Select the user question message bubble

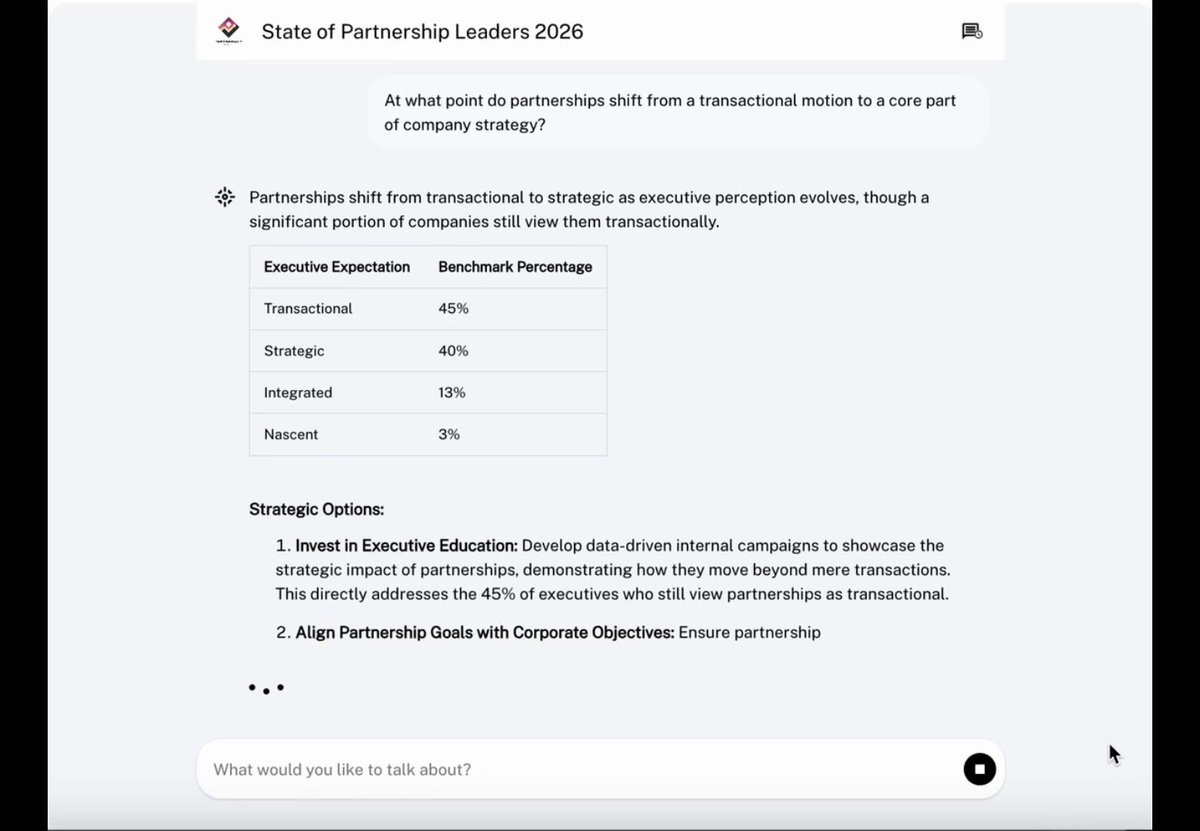678,113
